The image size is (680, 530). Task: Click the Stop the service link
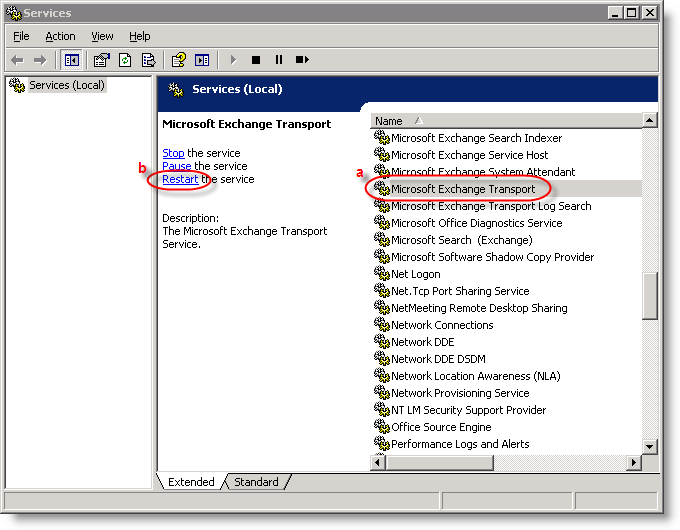coord(173,153)
